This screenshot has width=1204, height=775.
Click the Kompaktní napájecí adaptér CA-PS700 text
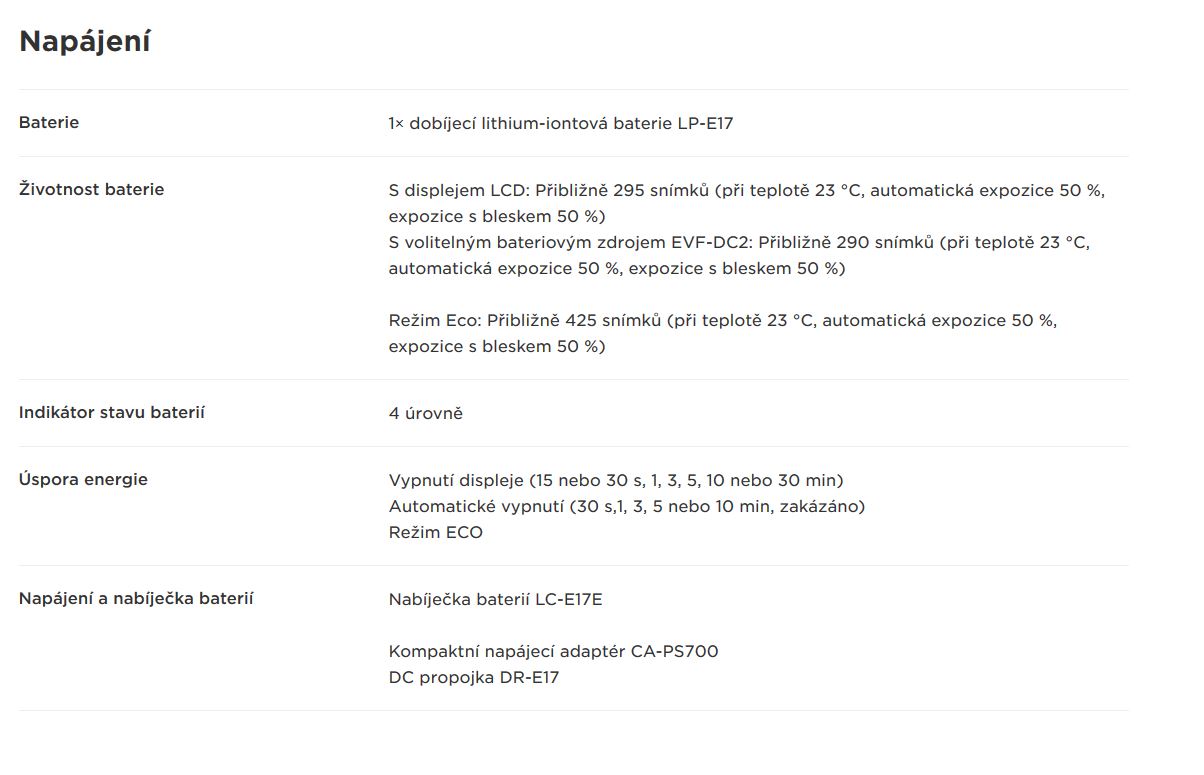click(x=554, y=652)
